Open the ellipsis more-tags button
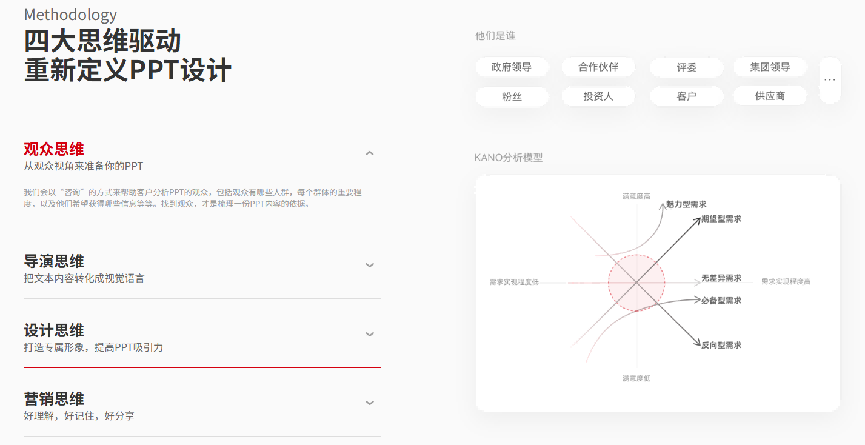The width and height of the screenshot is (865, 445). [829, 79]
